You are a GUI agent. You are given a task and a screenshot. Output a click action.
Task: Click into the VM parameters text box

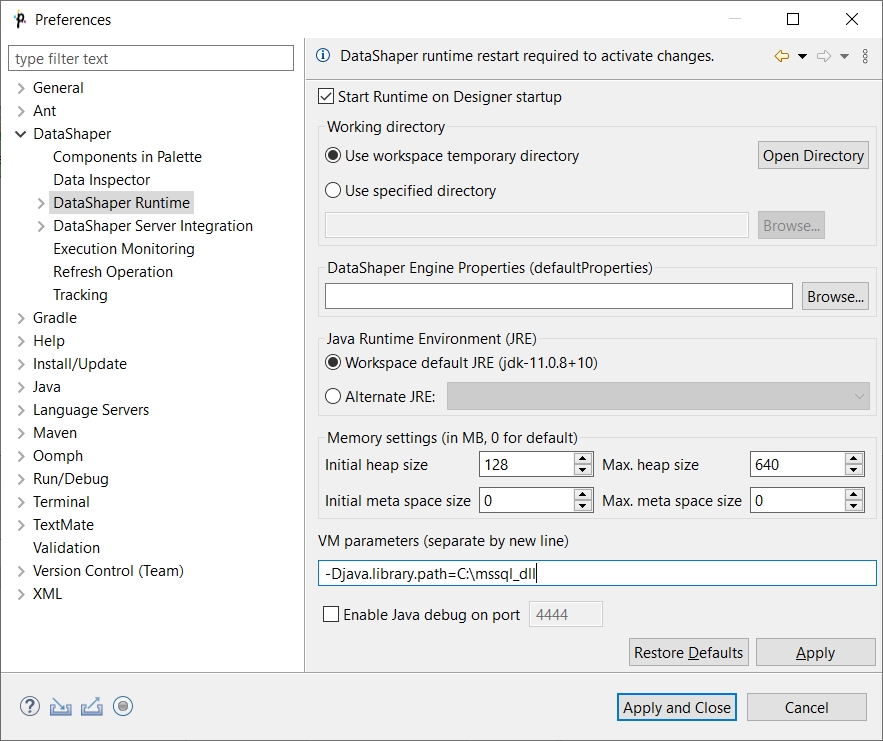pos(597,573)
